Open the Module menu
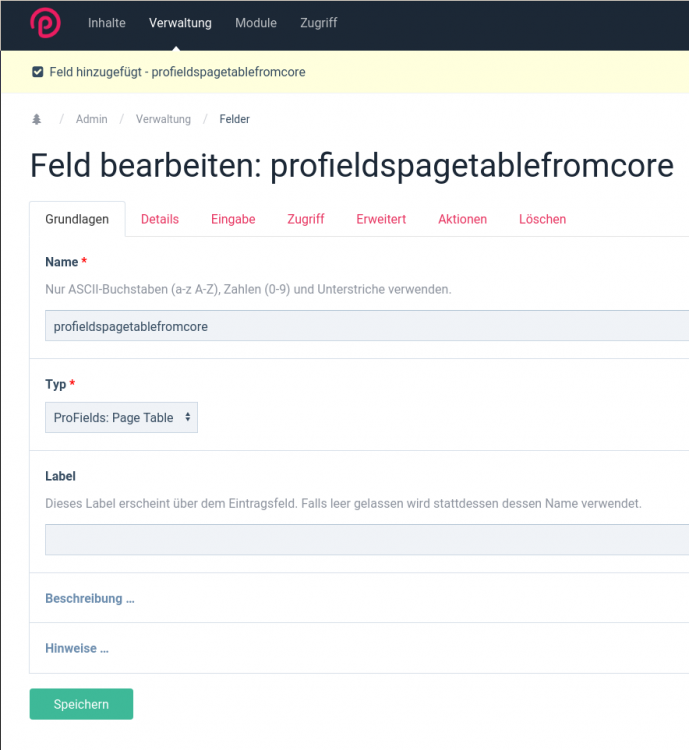The image size is (689, 750). [256, 23]
